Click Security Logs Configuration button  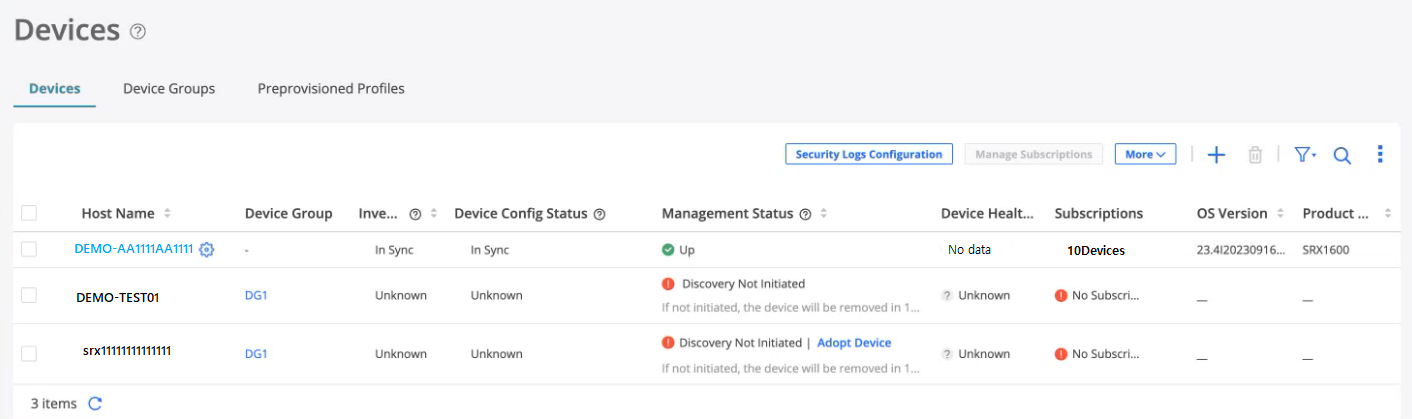(868, 154)
